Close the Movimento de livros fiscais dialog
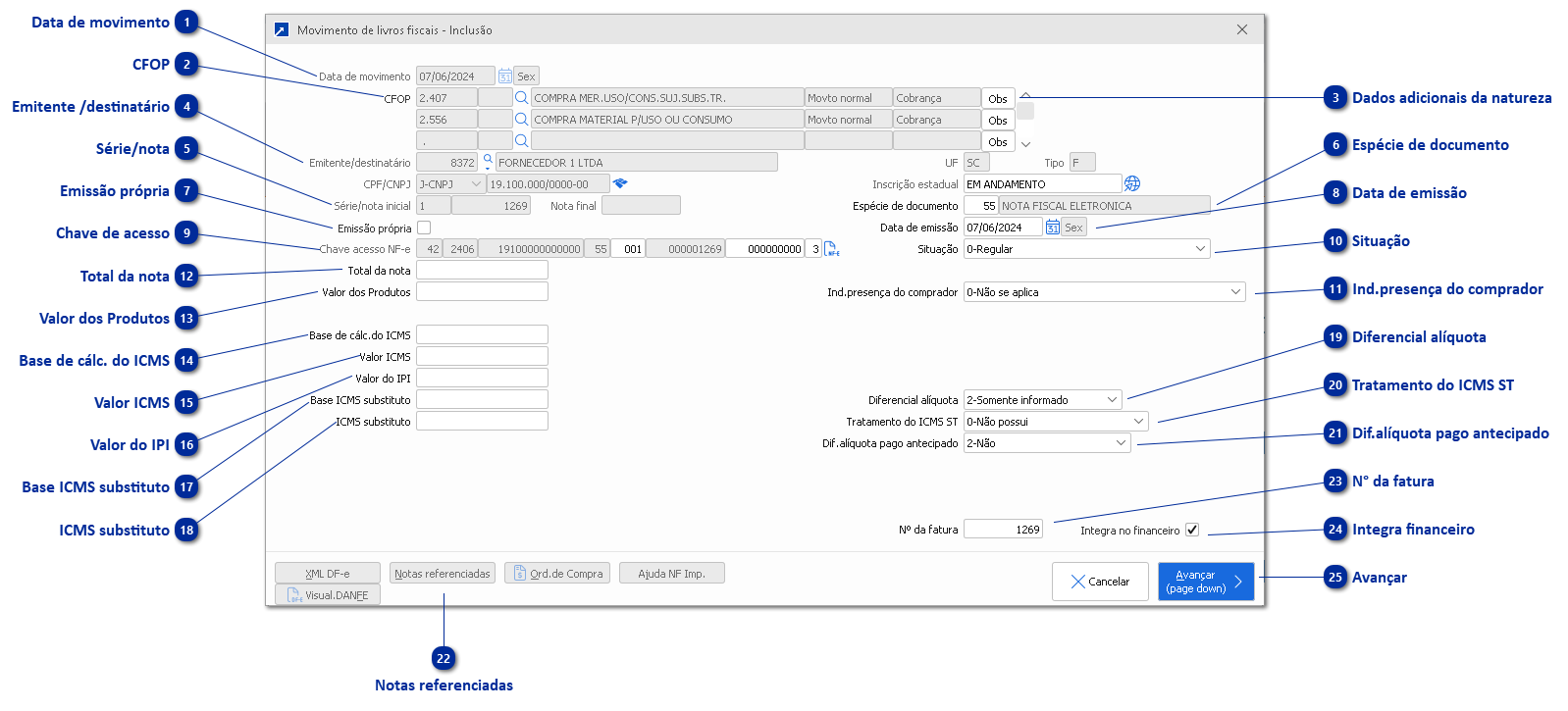Viewport: 1568px width, 711px height. pos(1242,29)
